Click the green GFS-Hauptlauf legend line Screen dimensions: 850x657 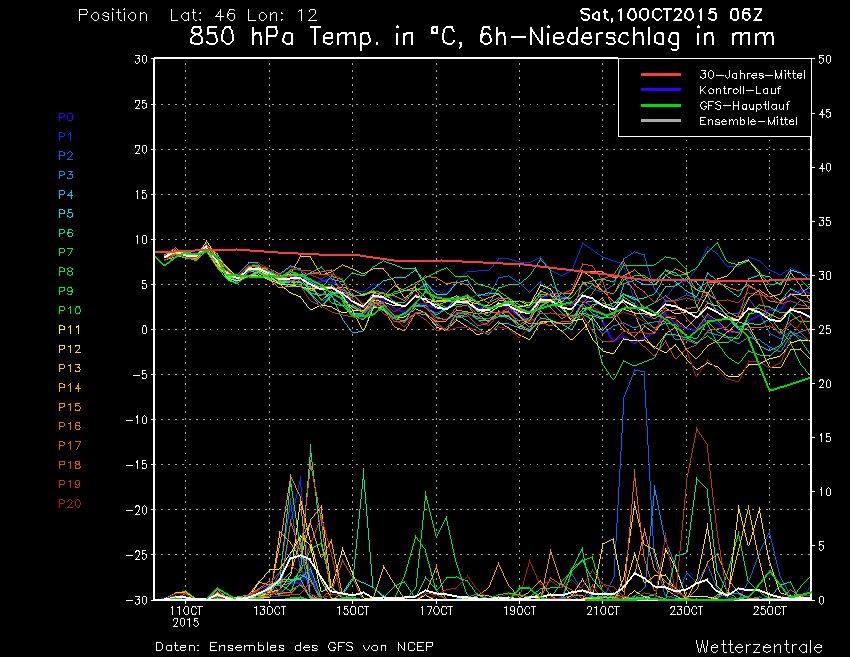click(x=660, y=105)
